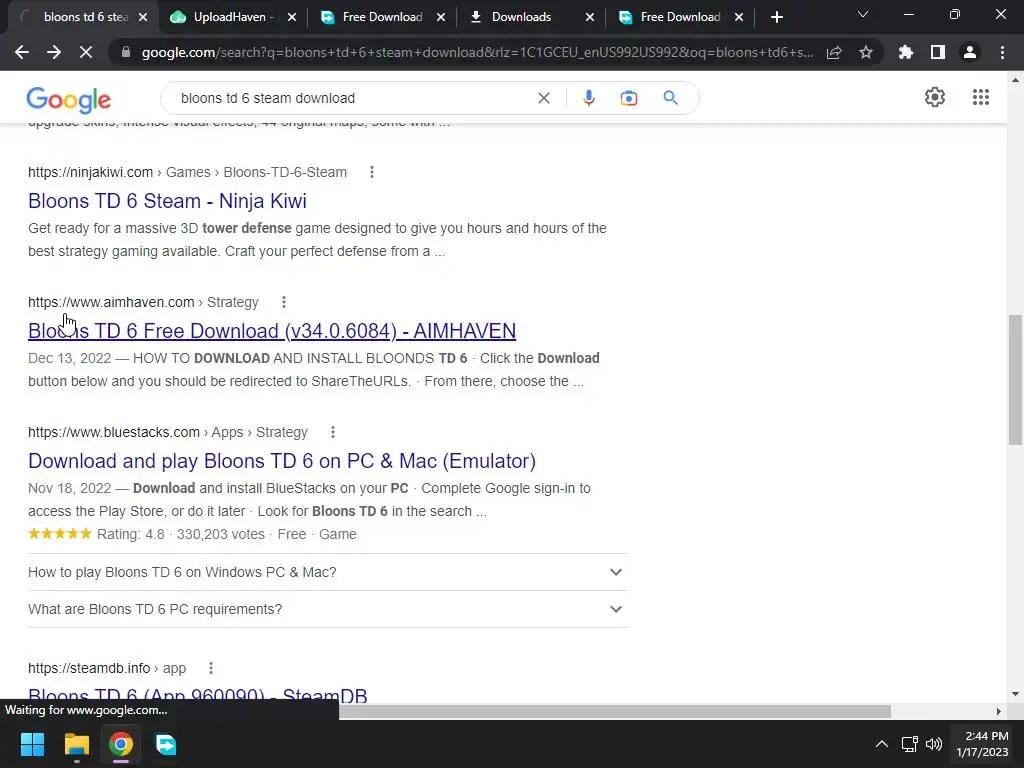Screen dimensions: 1024x768
Task: Show hidden system tray icons
Action: [x=882, y=744]
